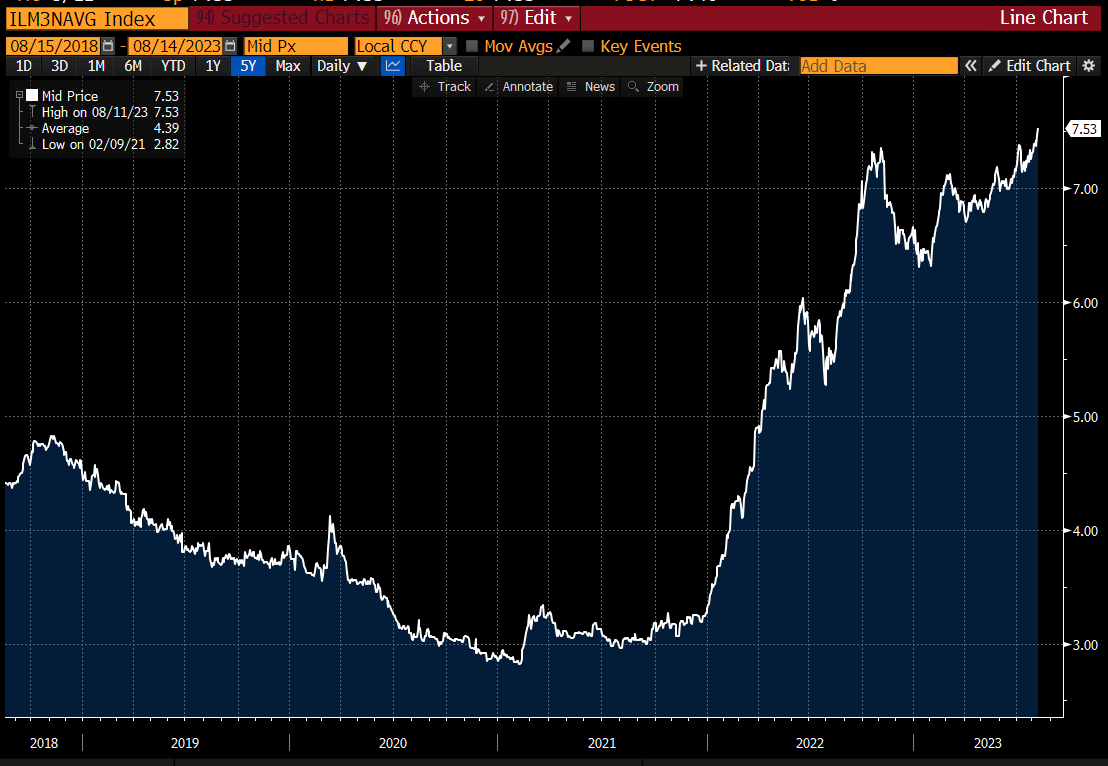
Task: Activate the Track crosshair tool
Action: pyautogui.click(x=444, y=86)
